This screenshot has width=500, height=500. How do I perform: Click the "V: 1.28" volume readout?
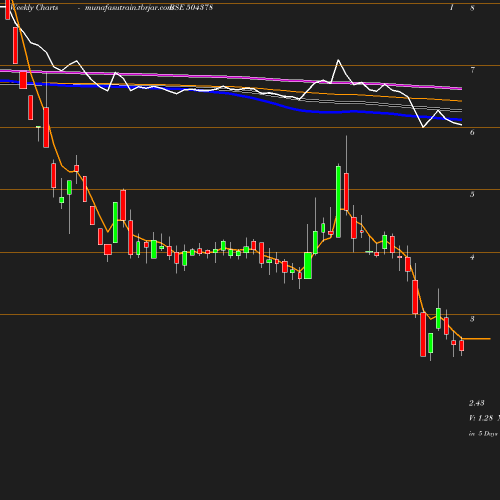481,418
